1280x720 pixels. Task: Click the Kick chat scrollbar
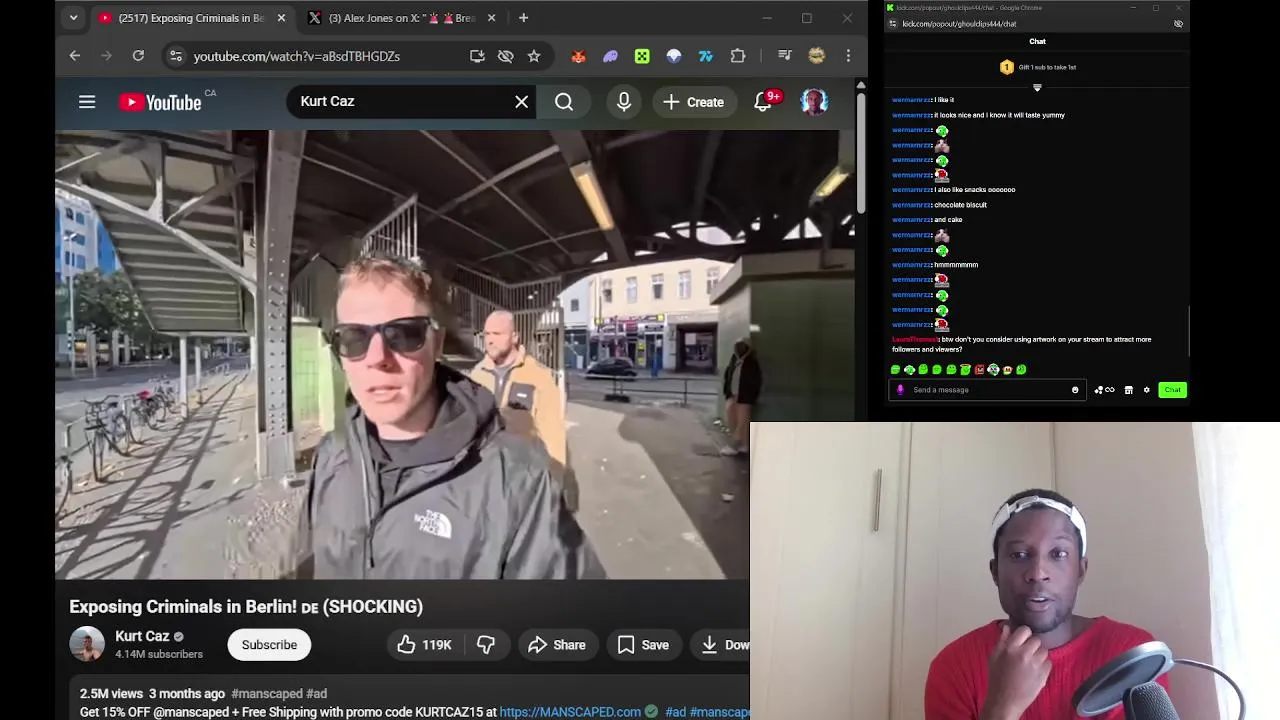coord(1189,330)
